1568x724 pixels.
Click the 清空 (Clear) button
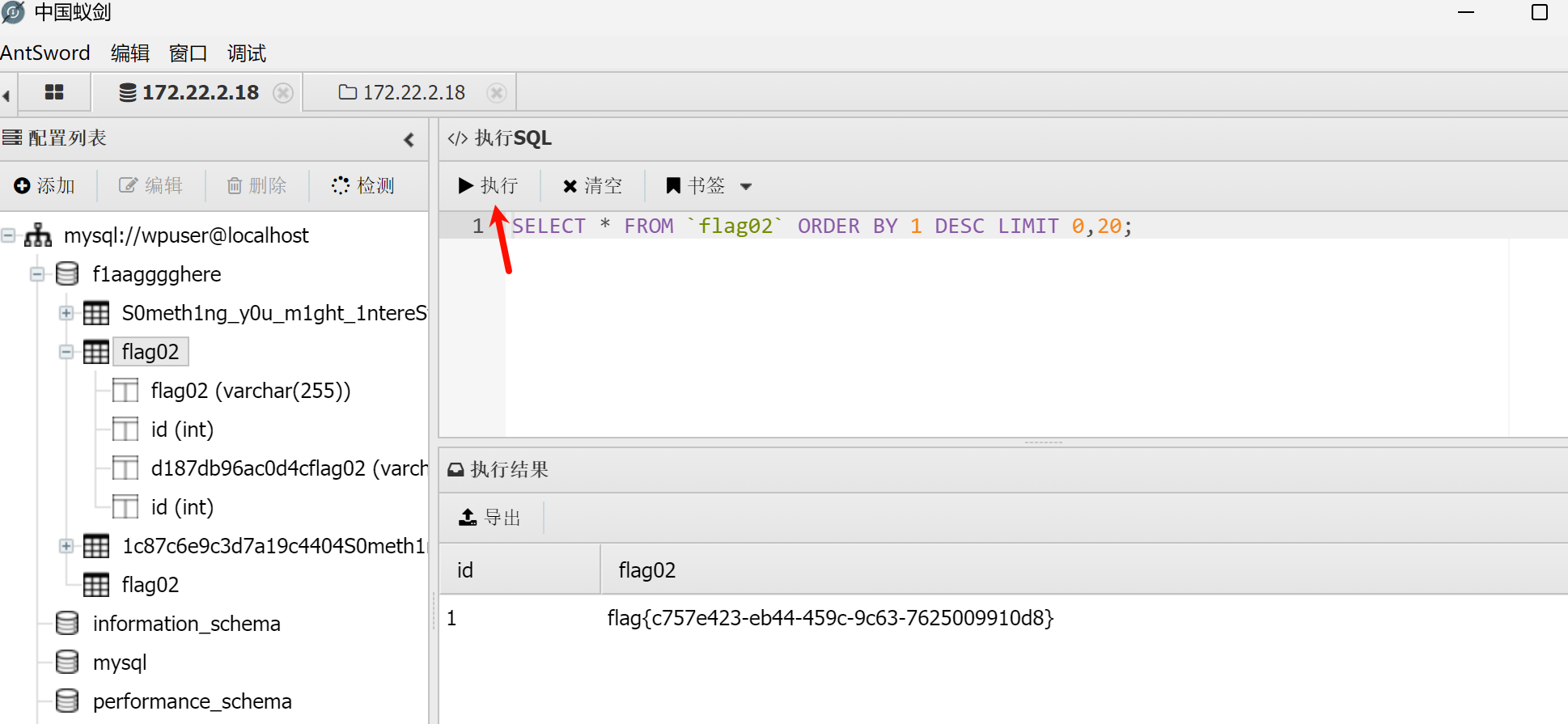tap(592, 186)
